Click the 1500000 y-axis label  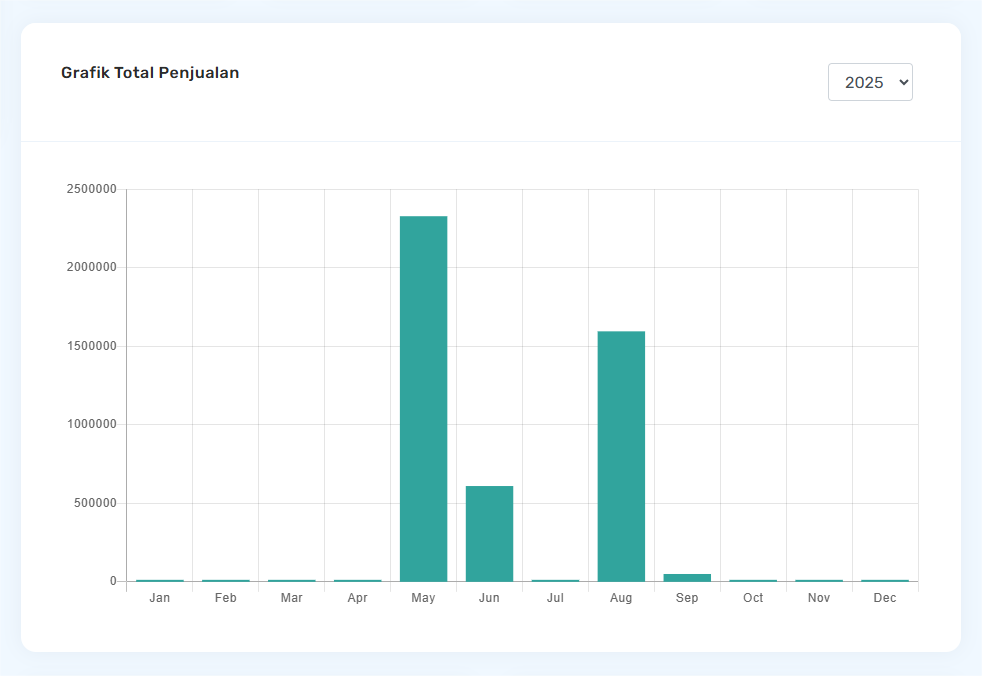(92, 346)
